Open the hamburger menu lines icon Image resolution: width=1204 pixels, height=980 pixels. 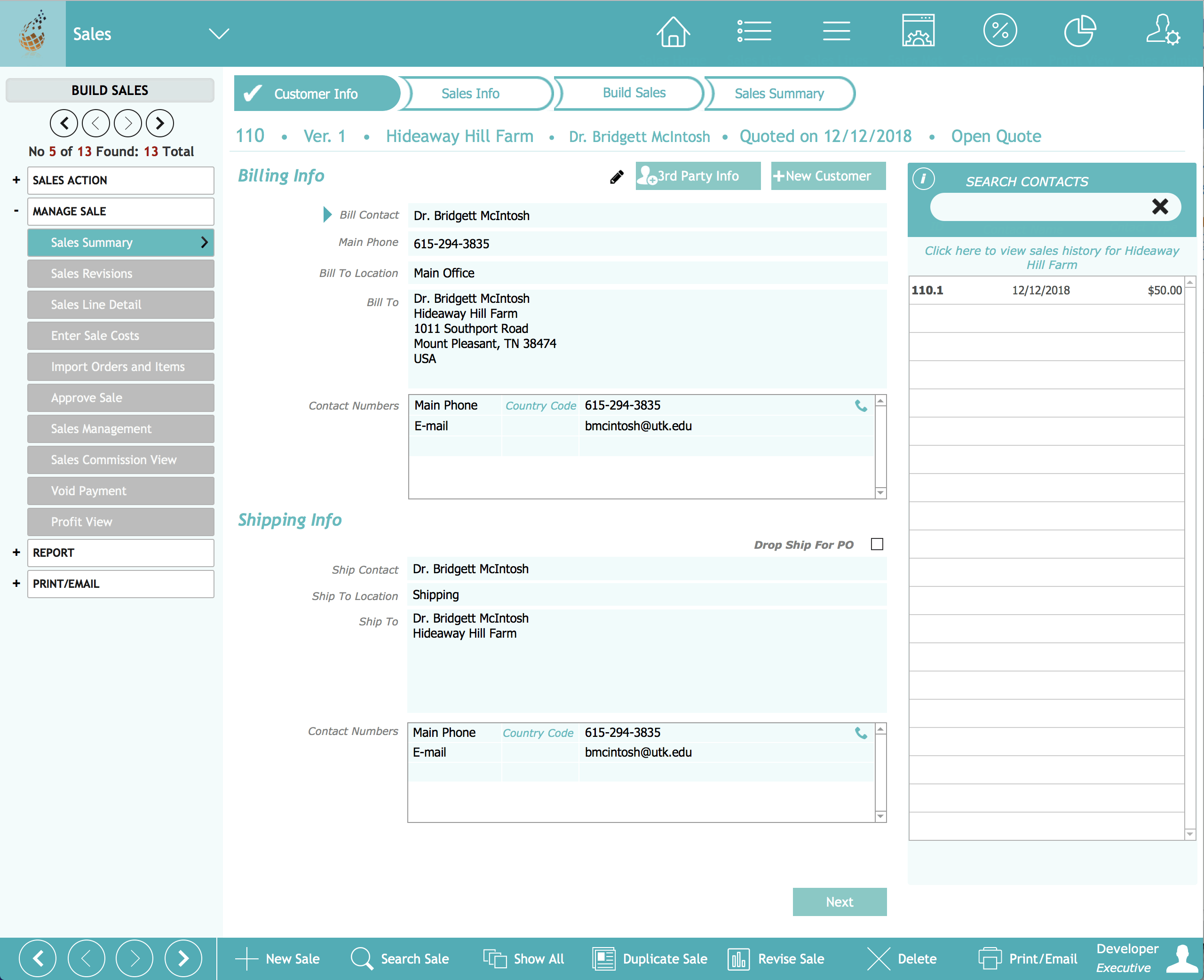coord(836,31)
